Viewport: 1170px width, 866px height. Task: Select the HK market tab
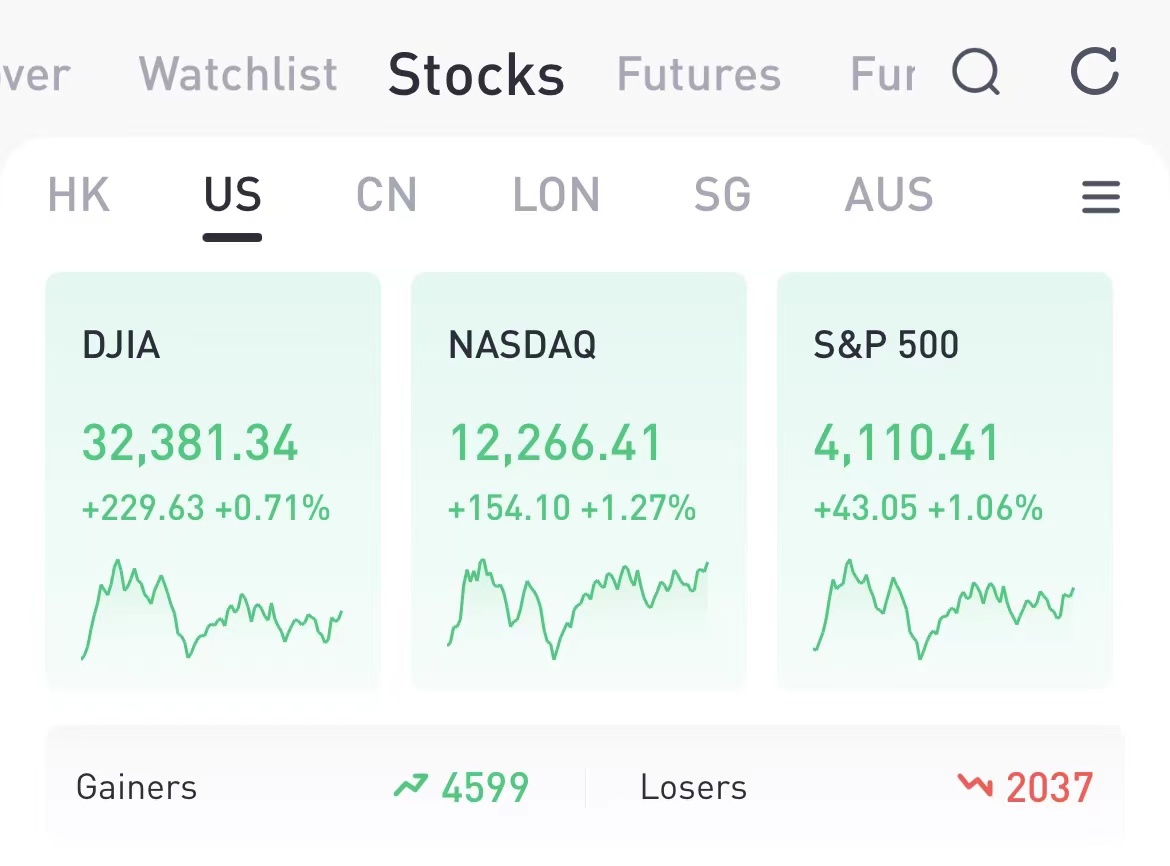click(78, 195)
